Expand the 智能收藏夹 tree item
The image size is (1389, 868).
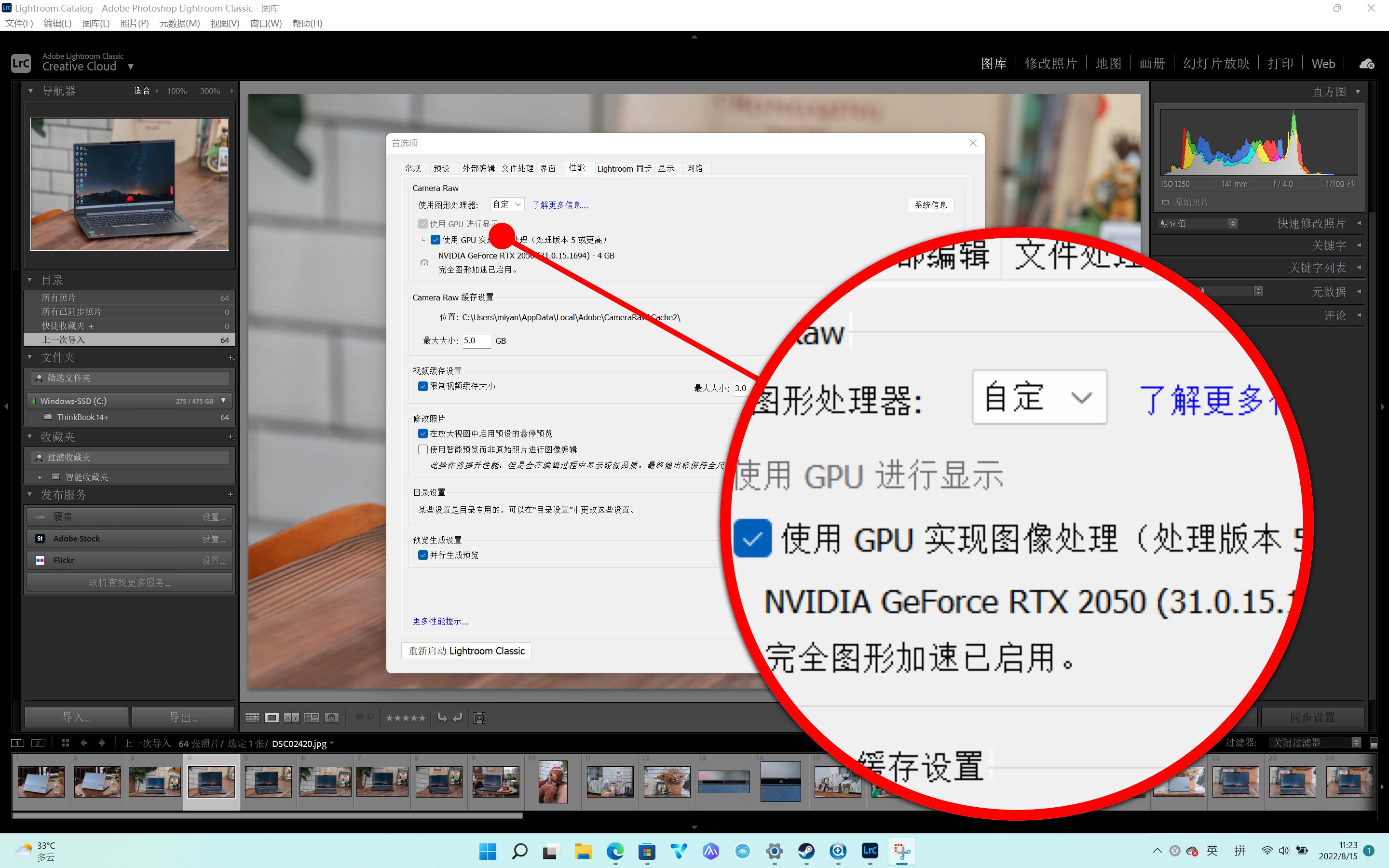[x=41, y=476]
